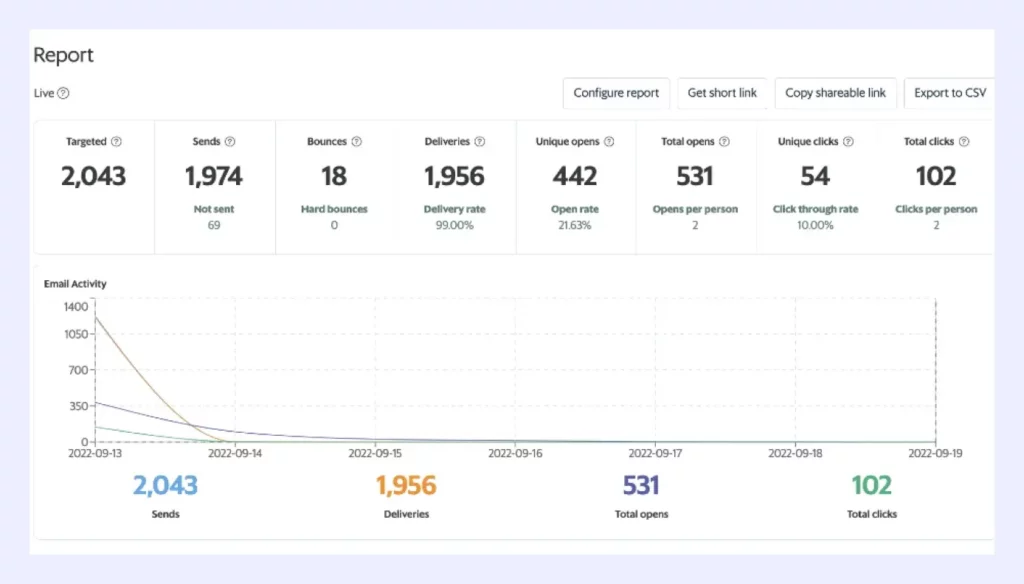Click Delivery rate value 99.00%
This screenshot has height=584, width=1024.
455,225
